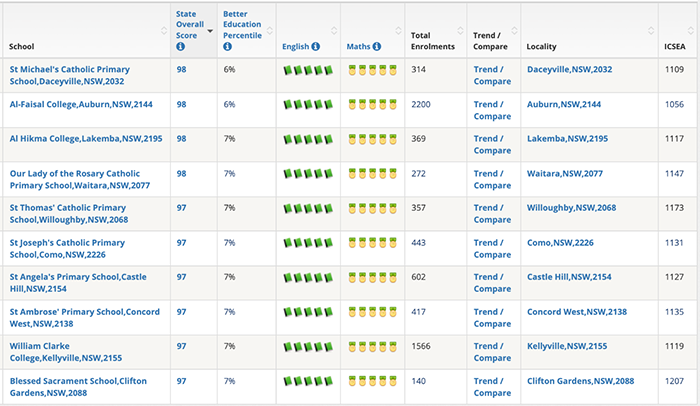The width and height of the screenshot is (700, 406).
Task: Open score 98 link for Our Lady of Rosary
Action: [x=181, y=174]
